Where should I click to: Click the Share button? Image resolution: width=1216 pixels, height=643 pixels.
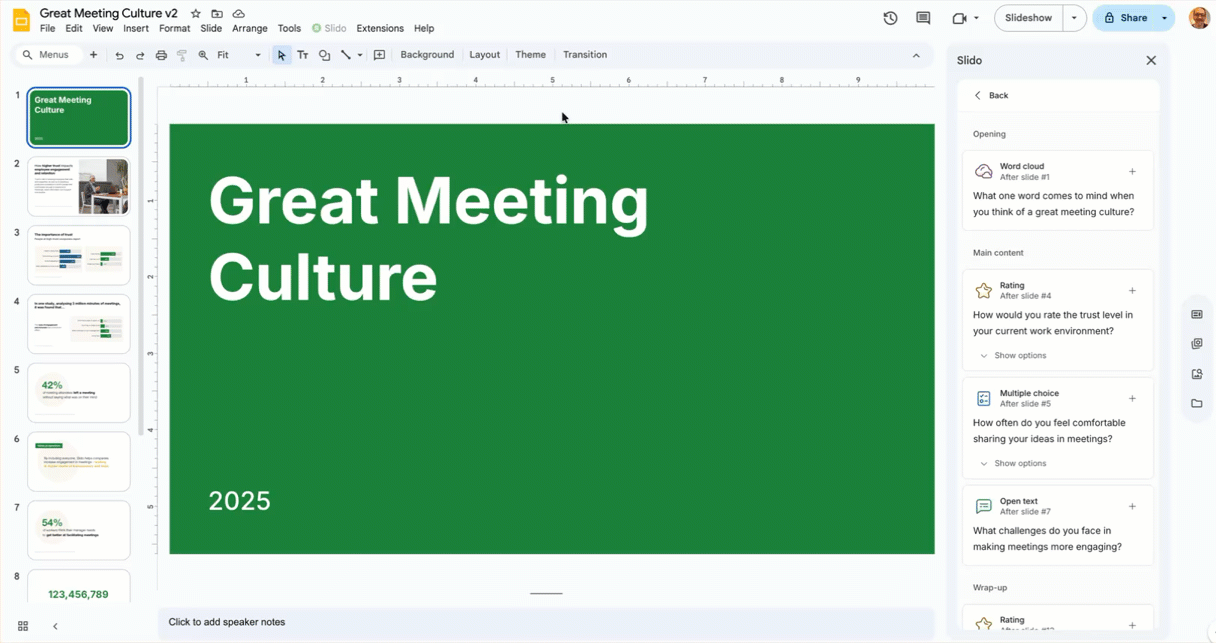point(1124,18)
